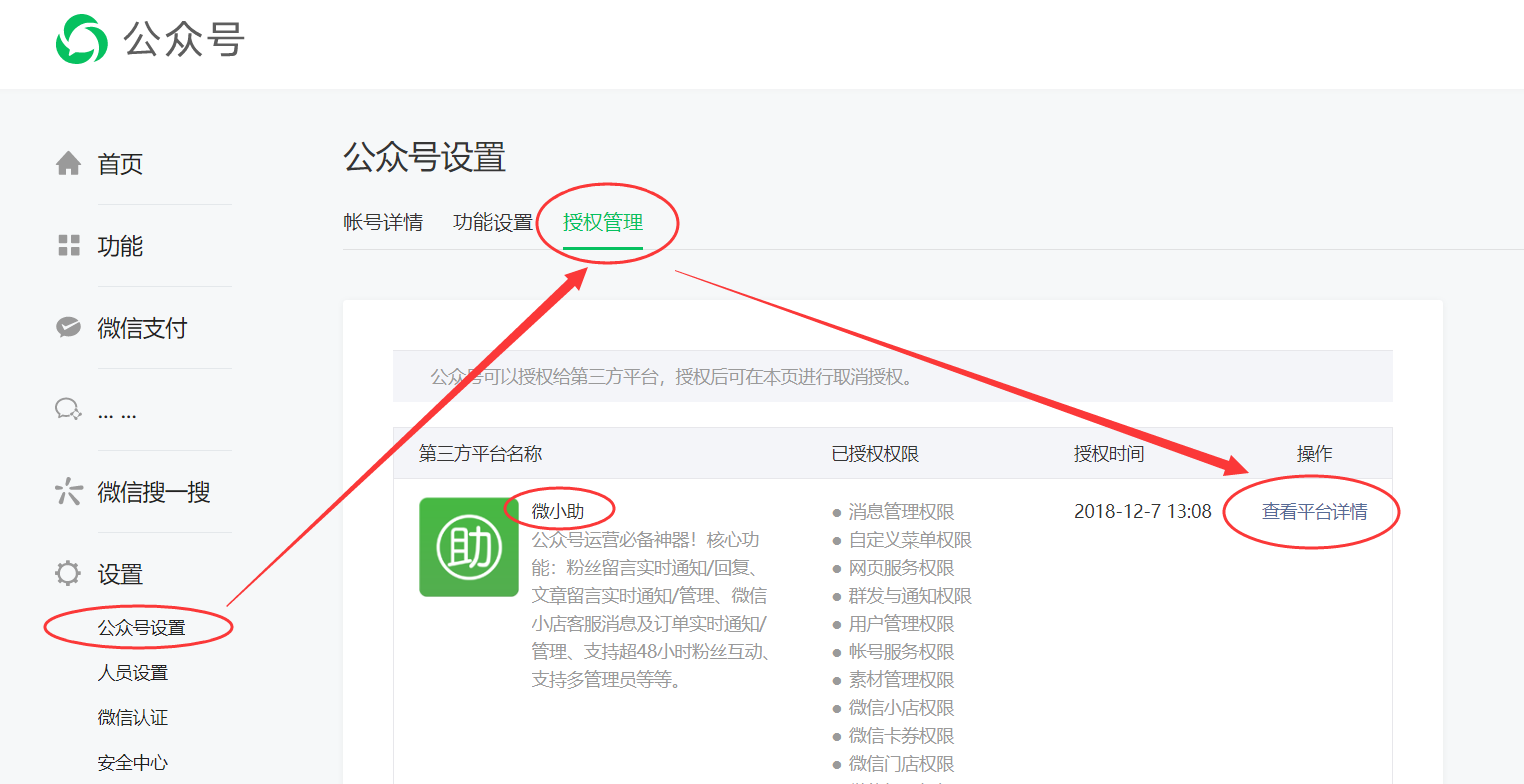Select 人员设置 in sidebar submenu
The image size is (1524, 784).
pyautogui.click(x=132, y=672)
